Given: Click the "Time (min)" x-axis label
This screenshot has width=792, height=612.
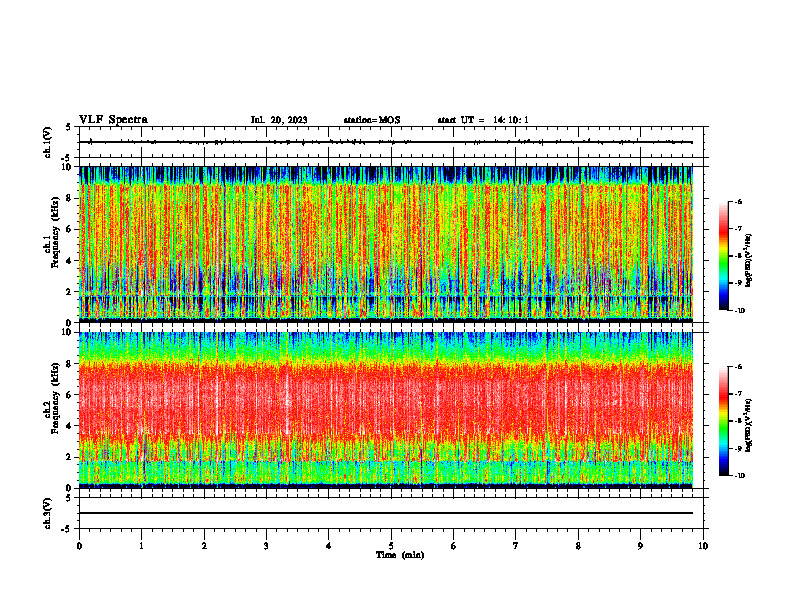Looking at the screenshot, I should coord(400,555).
